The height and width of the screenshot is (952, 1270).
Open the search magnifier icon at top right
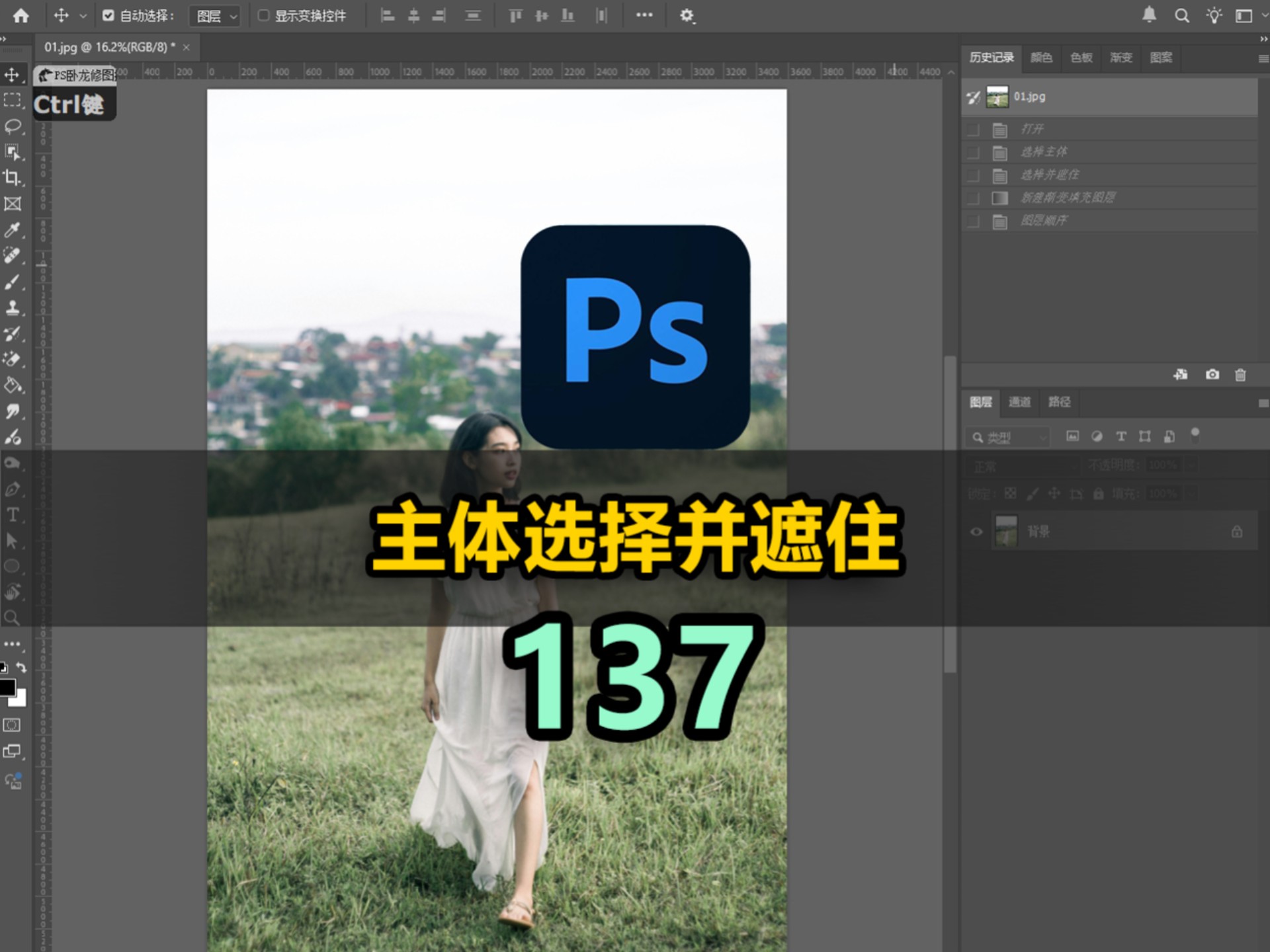[x=1181, y=15]
